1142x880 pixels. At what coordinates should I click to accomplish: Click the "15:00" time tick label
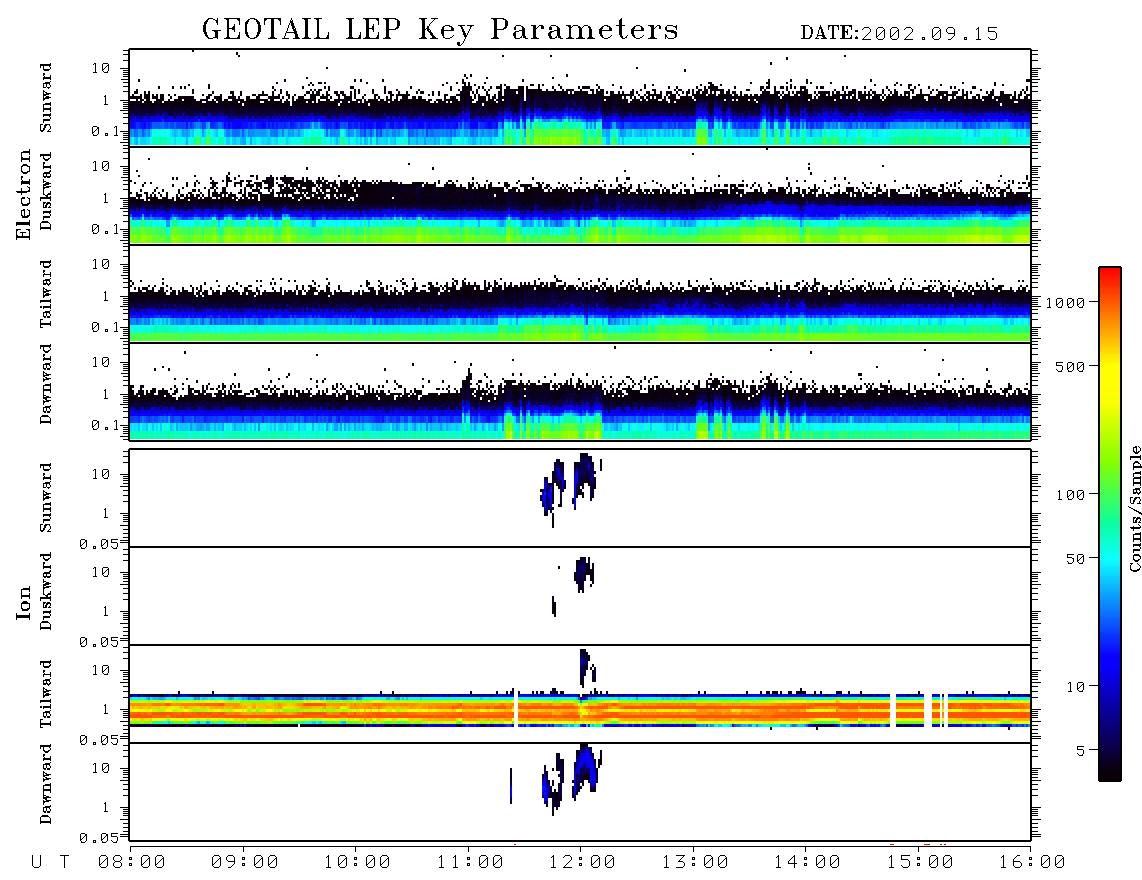click(920, 863)
